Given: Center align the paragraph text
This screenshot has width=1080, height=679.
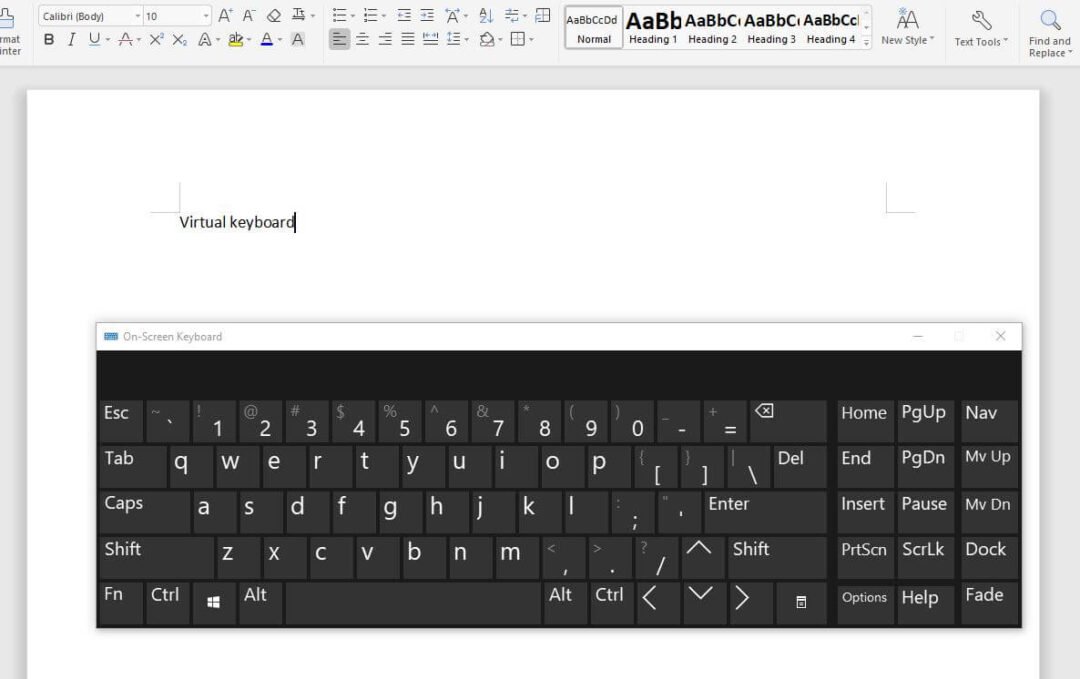Looking at the screenshot, I should tap(362, 39).
